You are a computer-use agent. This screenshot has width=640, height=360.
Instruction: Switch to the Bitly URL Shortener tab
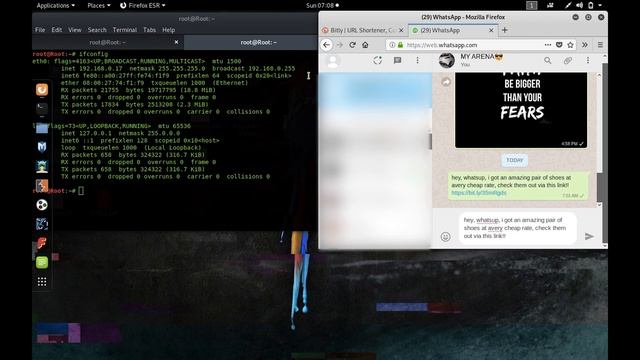[x=362, y=30]
